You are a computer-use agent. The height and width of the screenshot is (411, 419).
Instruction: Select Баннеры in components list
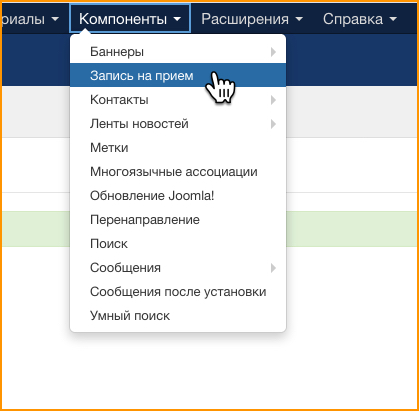point(178,52)
